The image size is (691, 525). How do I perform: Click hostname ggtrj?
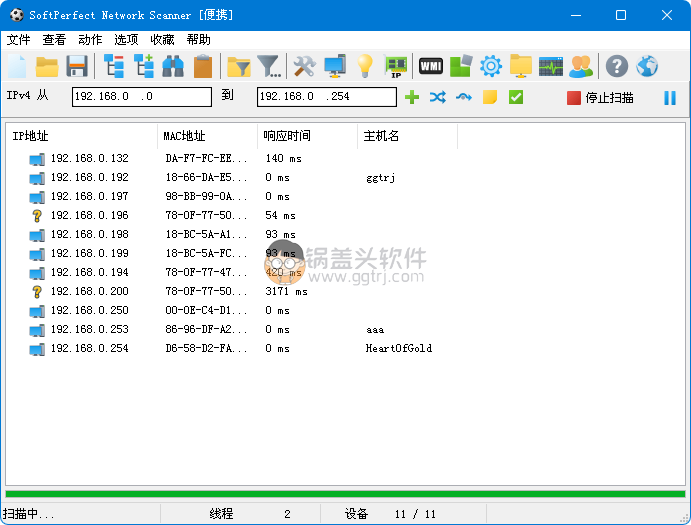point(380,178)
